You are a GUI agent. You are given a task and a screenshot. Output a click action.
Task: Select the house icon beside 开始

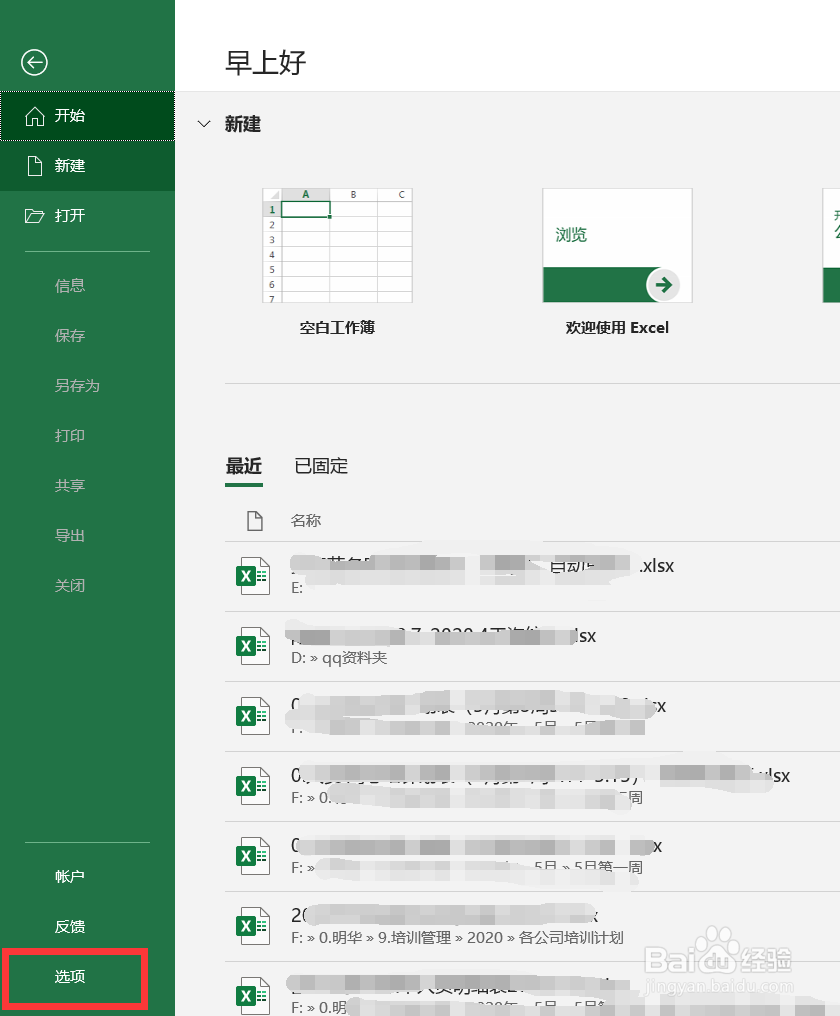[x=36, y=116]
